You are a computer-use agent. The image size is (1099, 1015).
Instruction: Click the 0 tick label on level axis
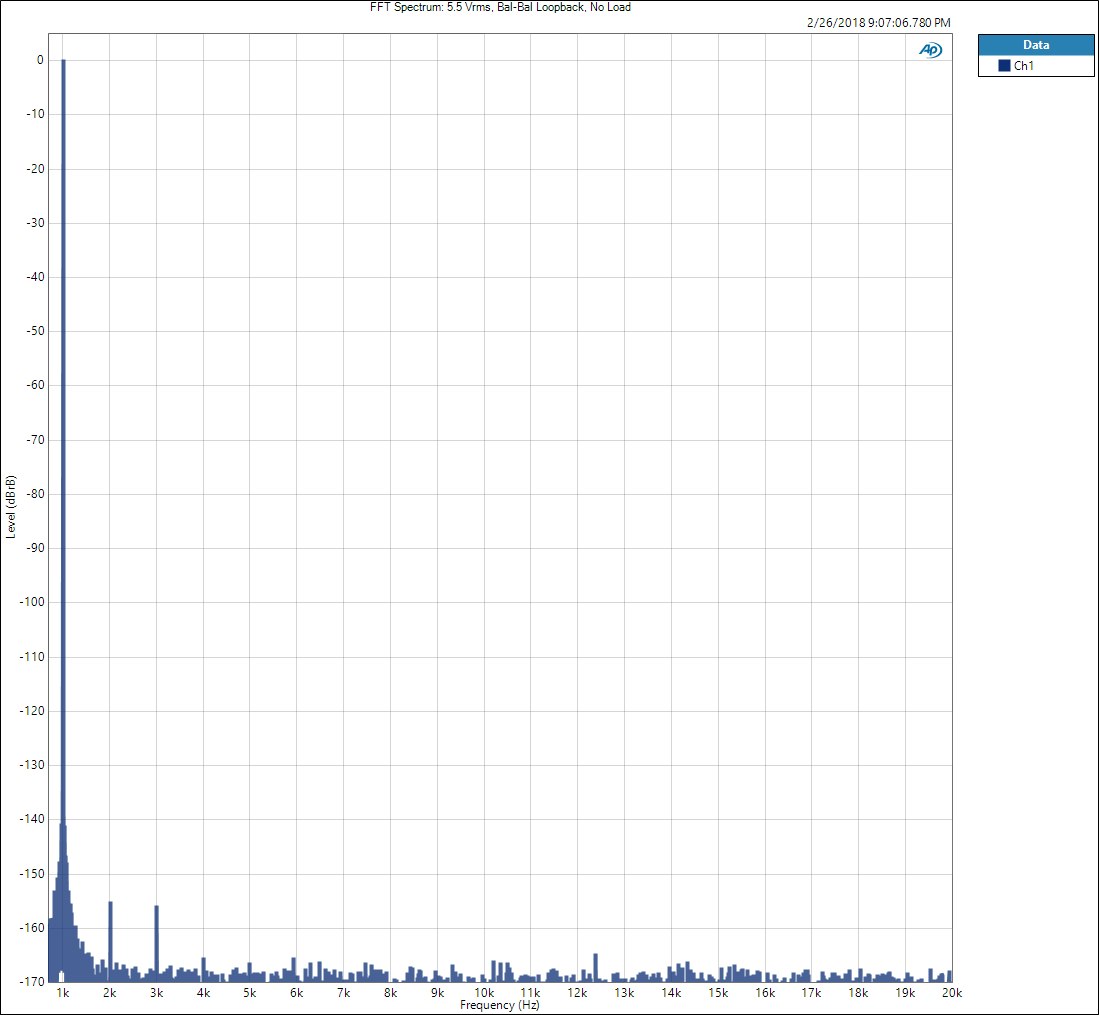[x=40, y=60]
